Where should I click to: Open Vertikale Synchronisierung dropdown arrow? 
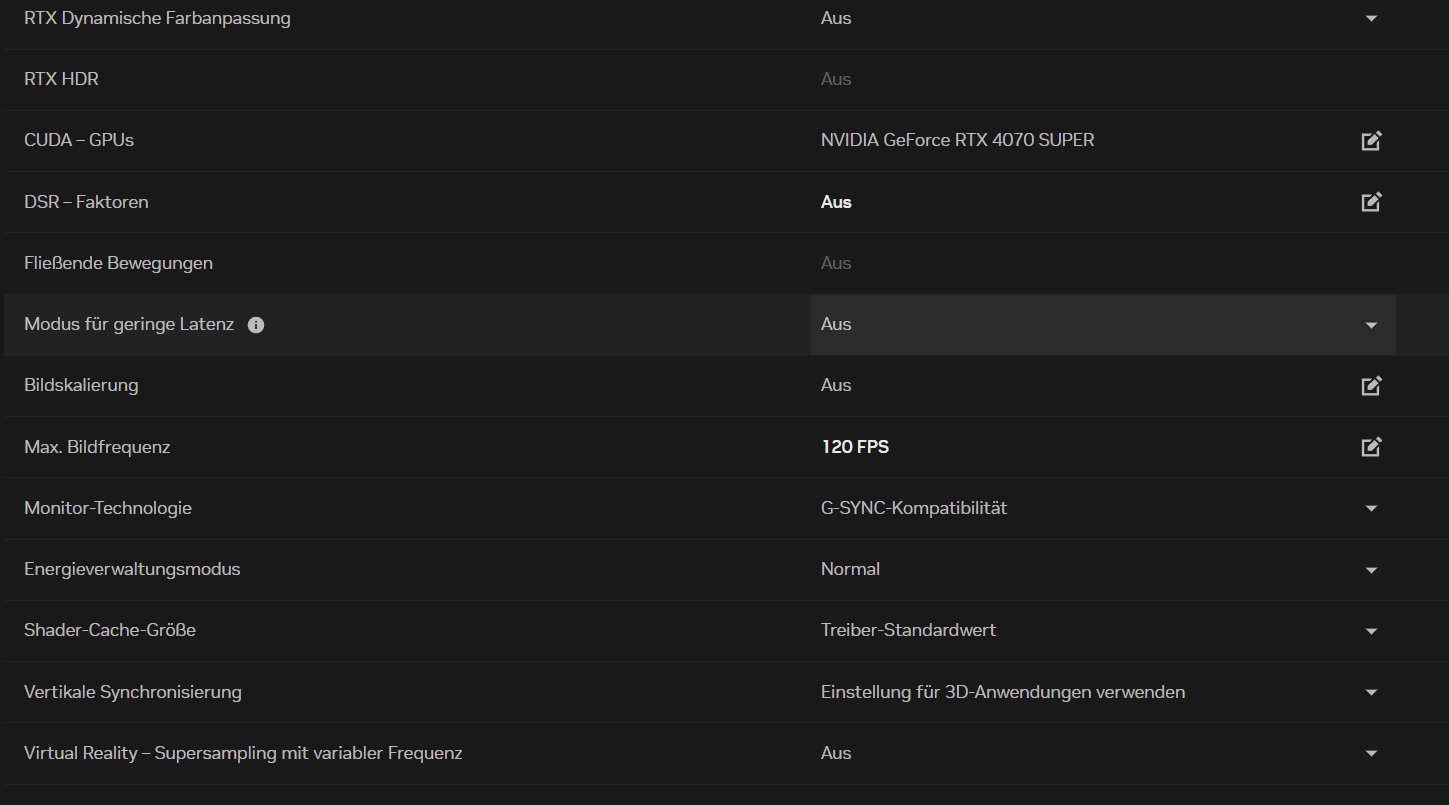tap(1371, 692)
